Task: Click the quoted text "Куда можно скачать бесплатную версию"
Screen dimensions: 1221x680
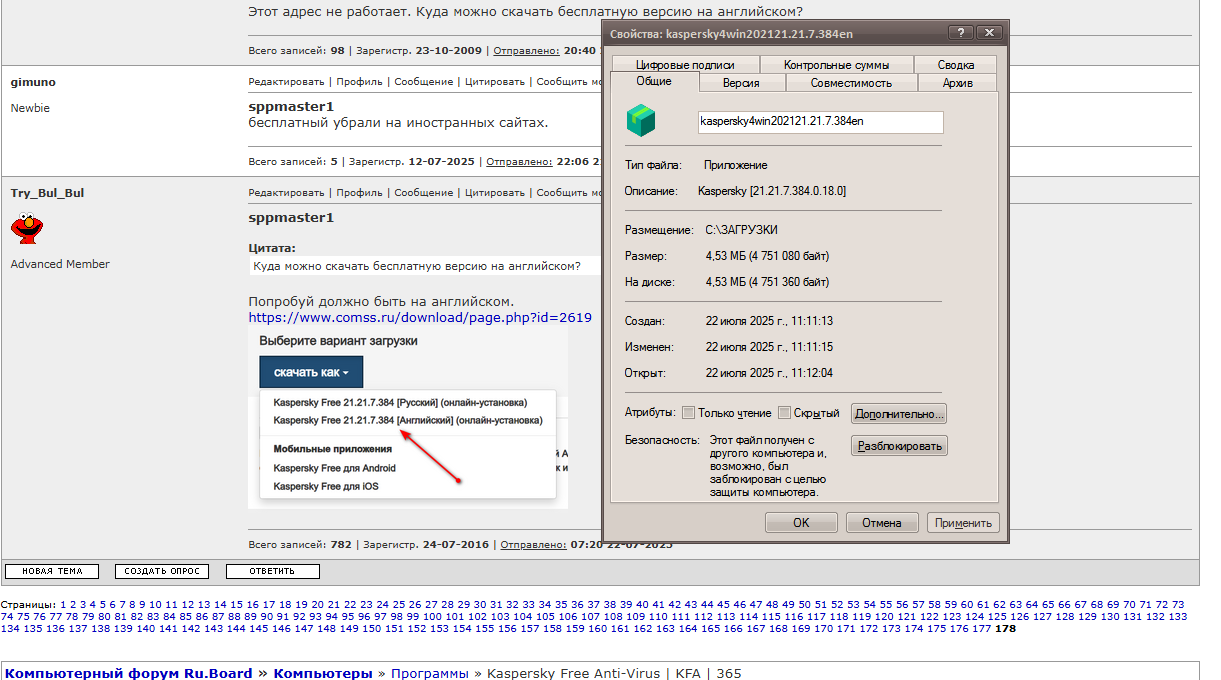Action: tap(417, 266)
